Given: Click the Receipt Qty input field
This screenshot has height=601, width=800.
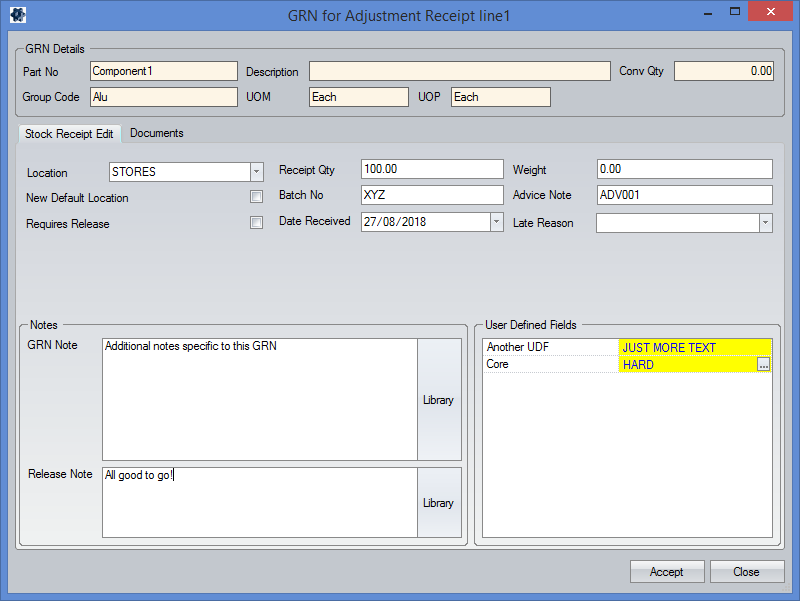Looking at the screenshot, I should coord(432,169).
